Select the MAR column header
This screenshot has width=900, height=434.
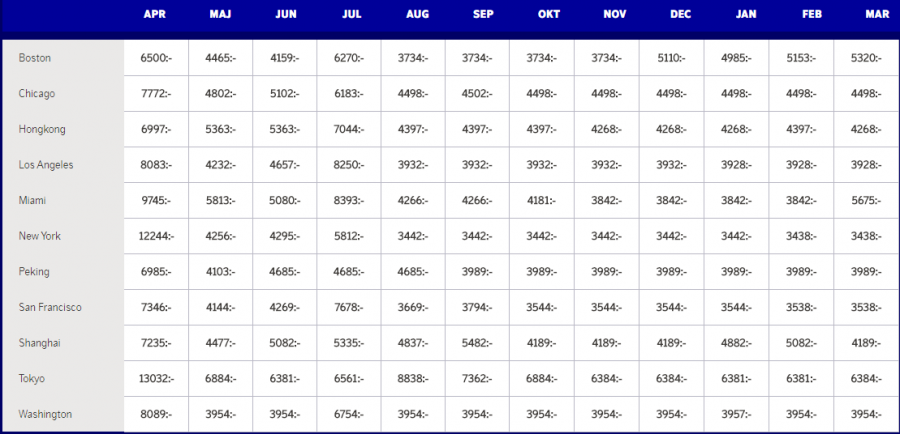877,15
